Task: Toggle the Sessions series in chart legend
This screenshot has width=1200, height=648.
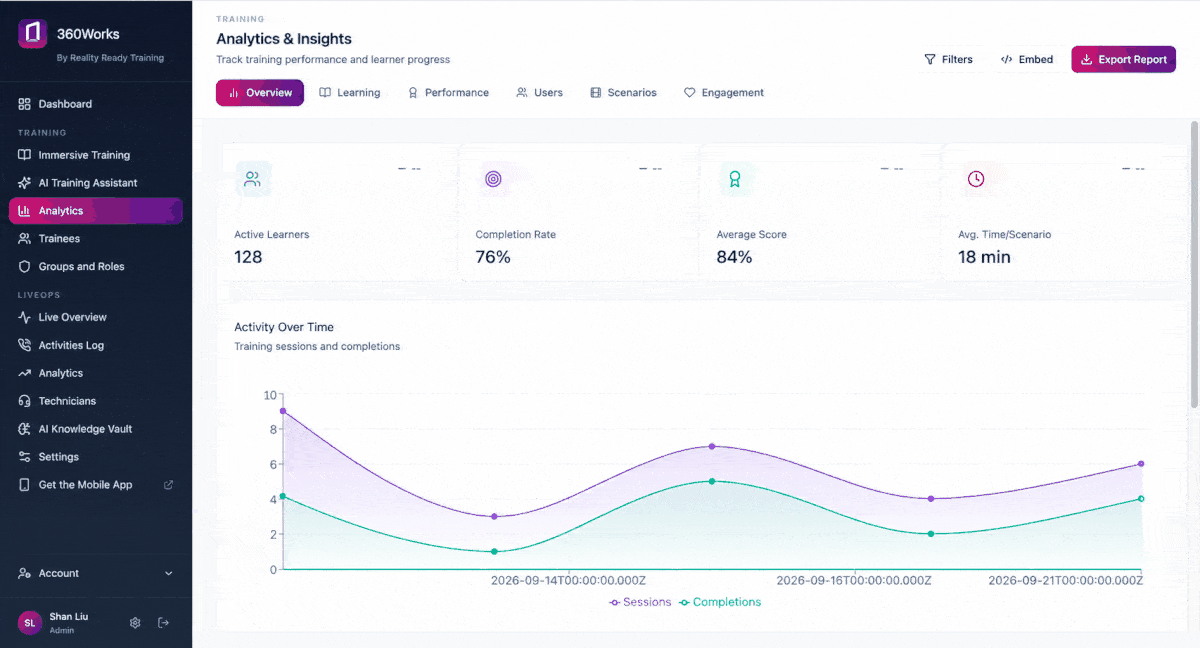Action: click(640, 602)
